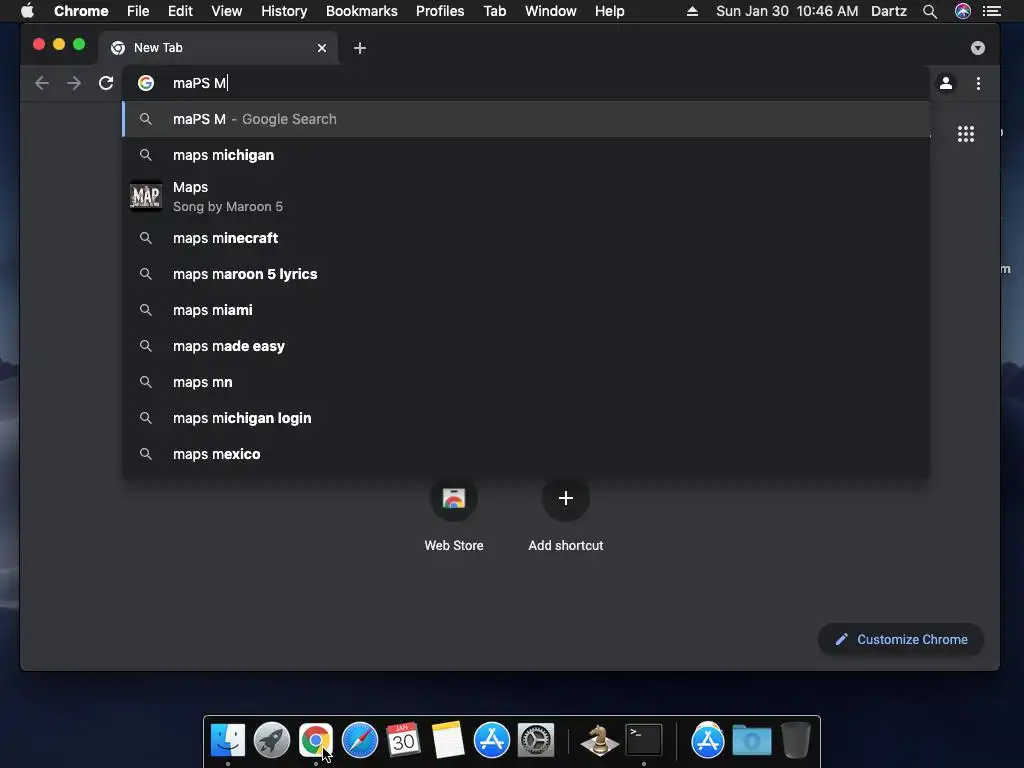Go back using the back arrow
The image size is (1024, 768).
coord(42,83)
